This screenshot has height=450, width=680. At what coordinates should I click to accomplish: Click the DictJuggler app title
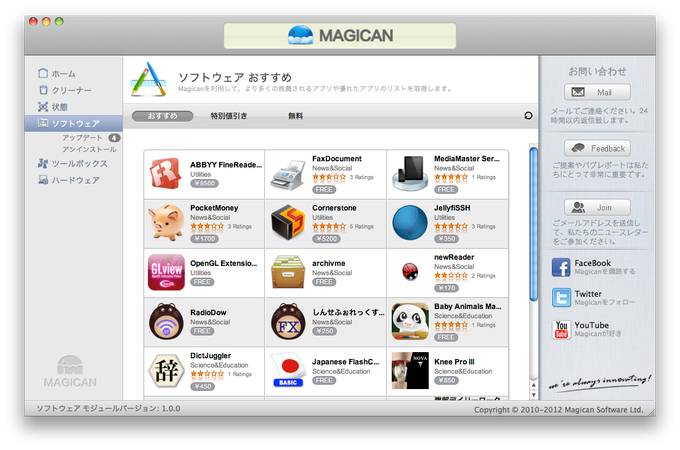click(211, 355)
